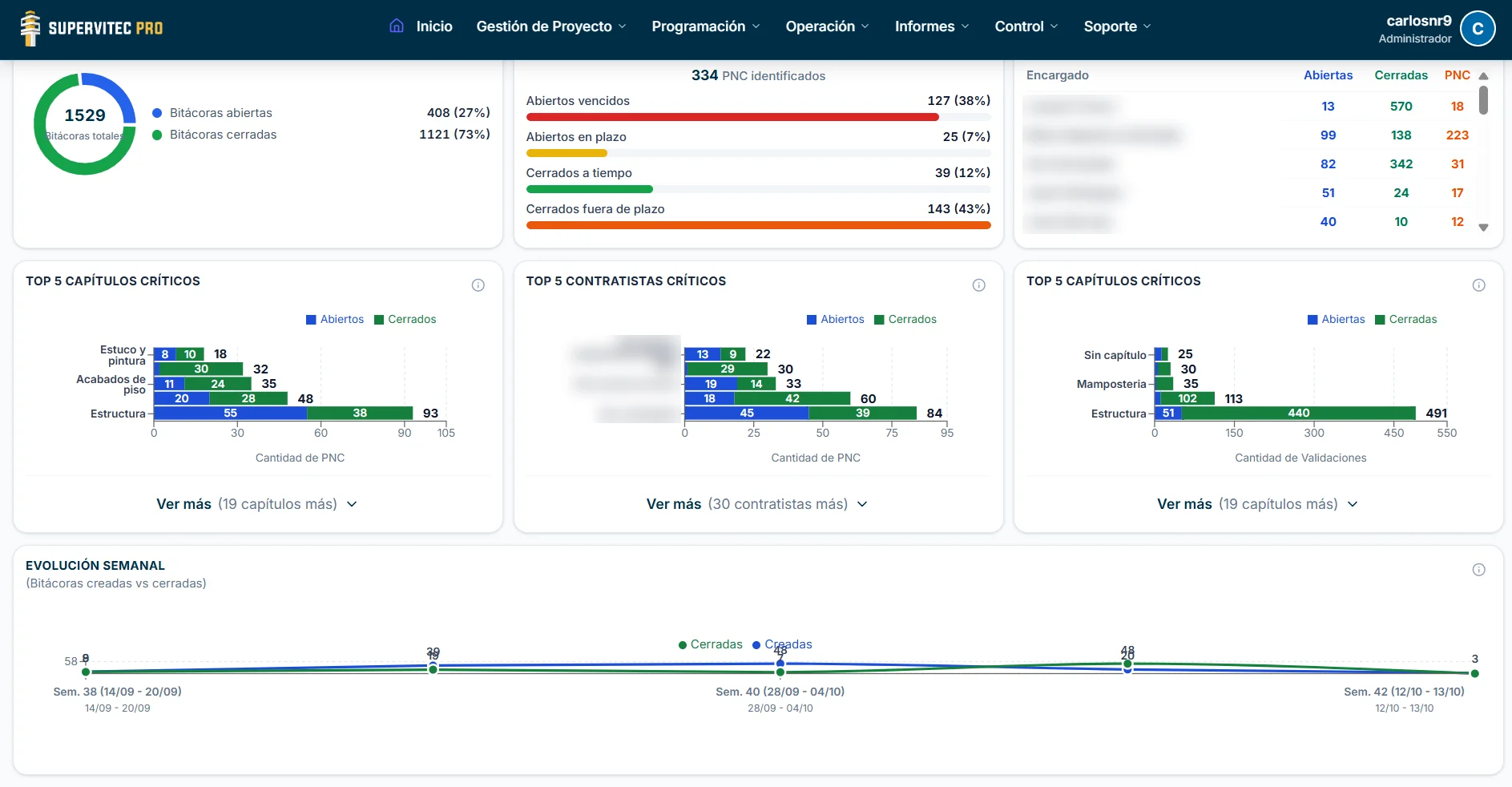Click the Abiertos en plazo yellow bar

566,153
